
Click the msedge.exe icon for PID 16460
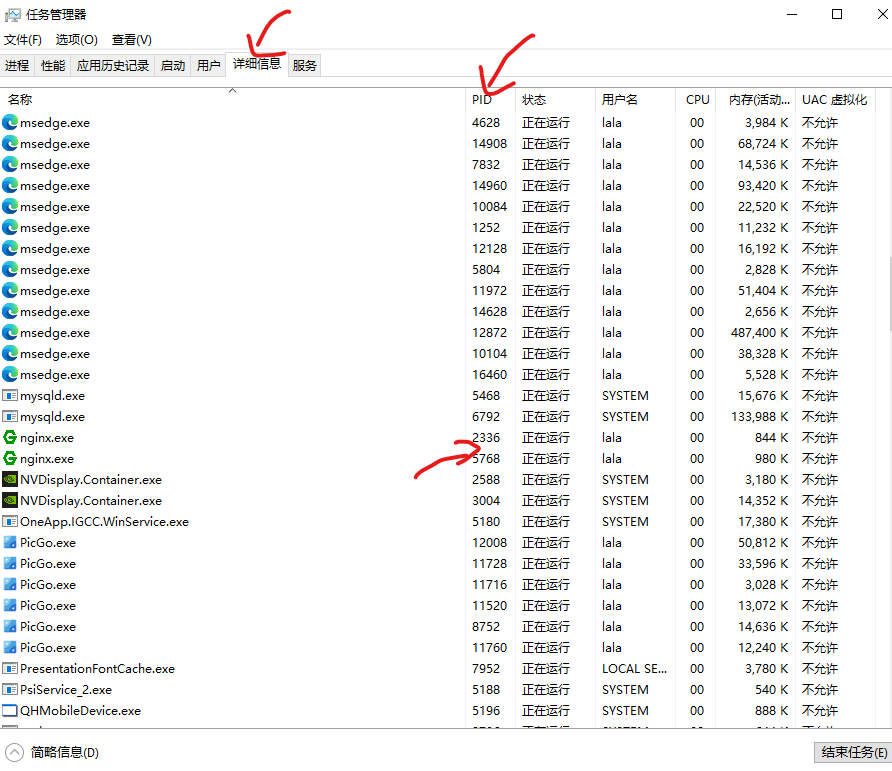pyautogui.click(x=10, y=374)
